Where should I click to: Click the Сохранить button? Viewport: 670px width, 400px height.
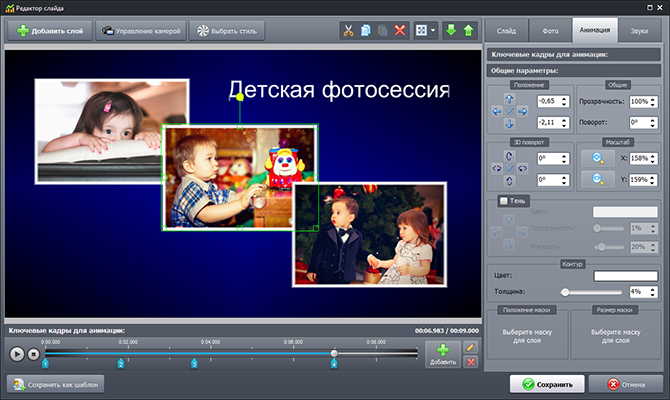point(545,383)
